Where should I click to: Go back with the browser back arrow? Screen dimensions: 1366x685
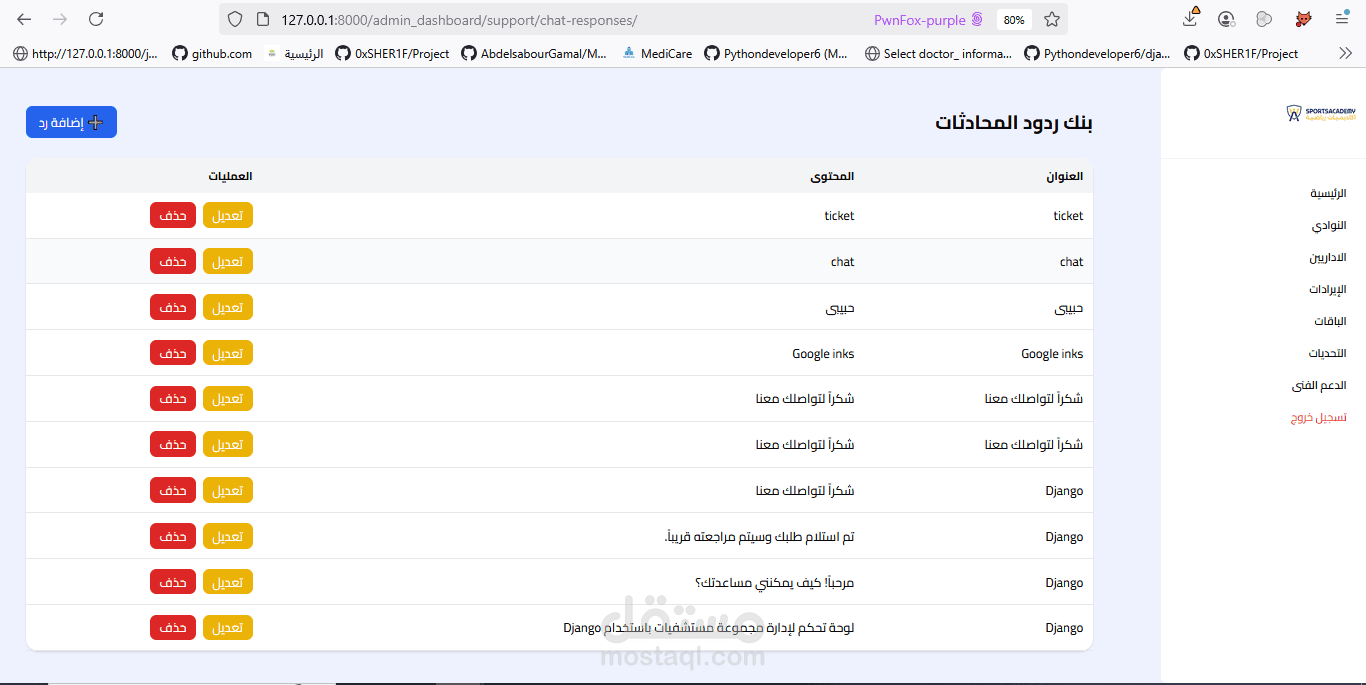click(24, 19)
